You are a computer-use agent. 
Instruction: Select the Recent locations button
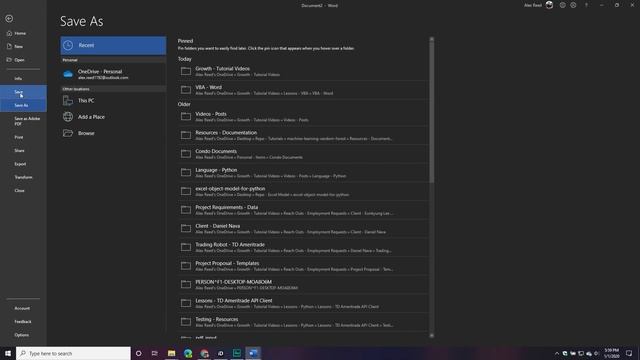click(x=113, y=45)
